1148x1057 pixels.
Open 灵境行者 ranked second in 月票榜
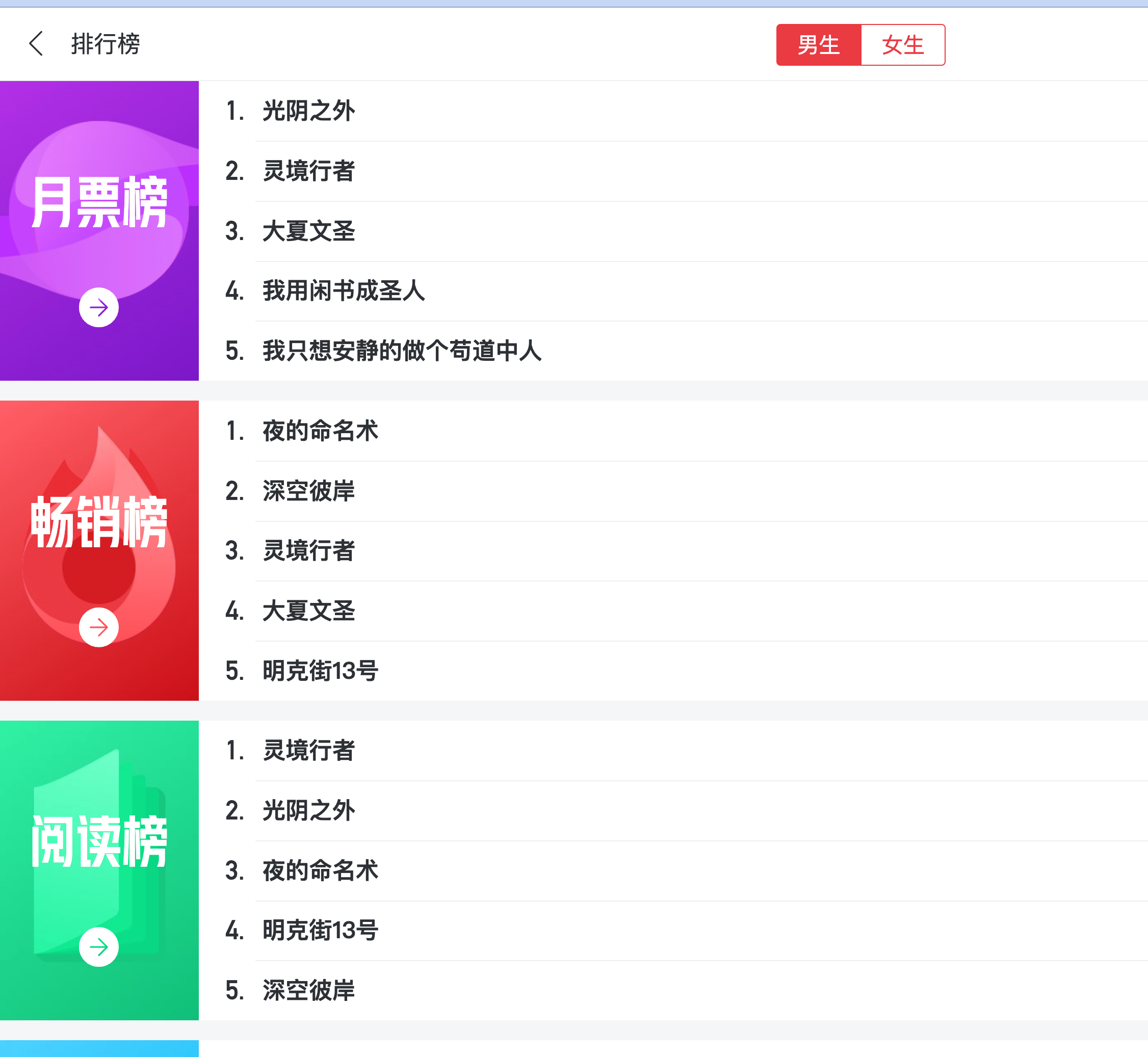pyautogui.click(x=308, y=171)
